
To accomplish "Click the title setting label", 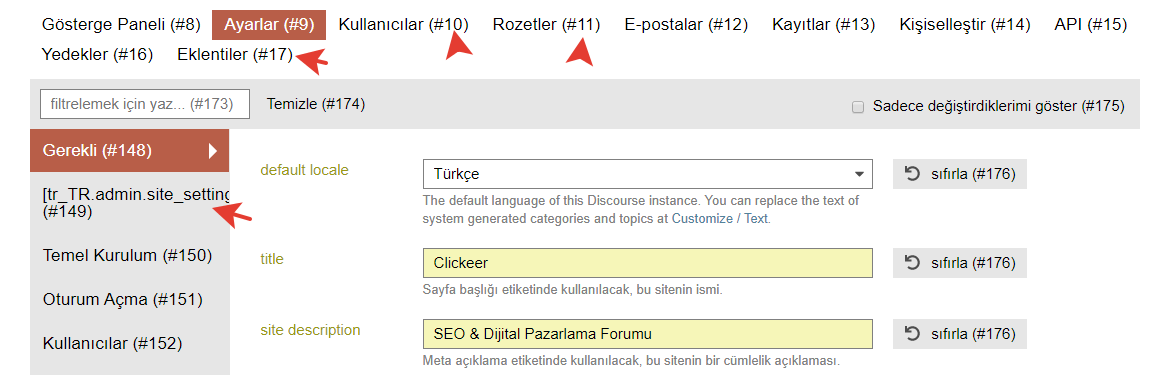I will pos(272,259).
